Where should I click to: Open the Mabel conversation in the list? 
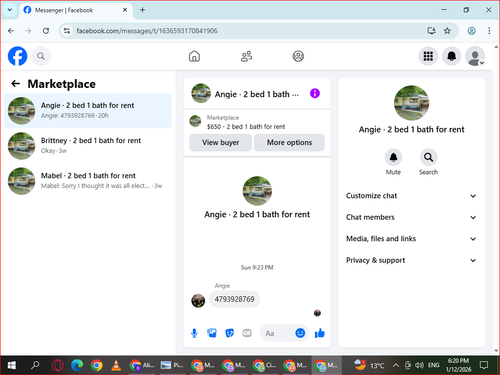pos(88,181)
